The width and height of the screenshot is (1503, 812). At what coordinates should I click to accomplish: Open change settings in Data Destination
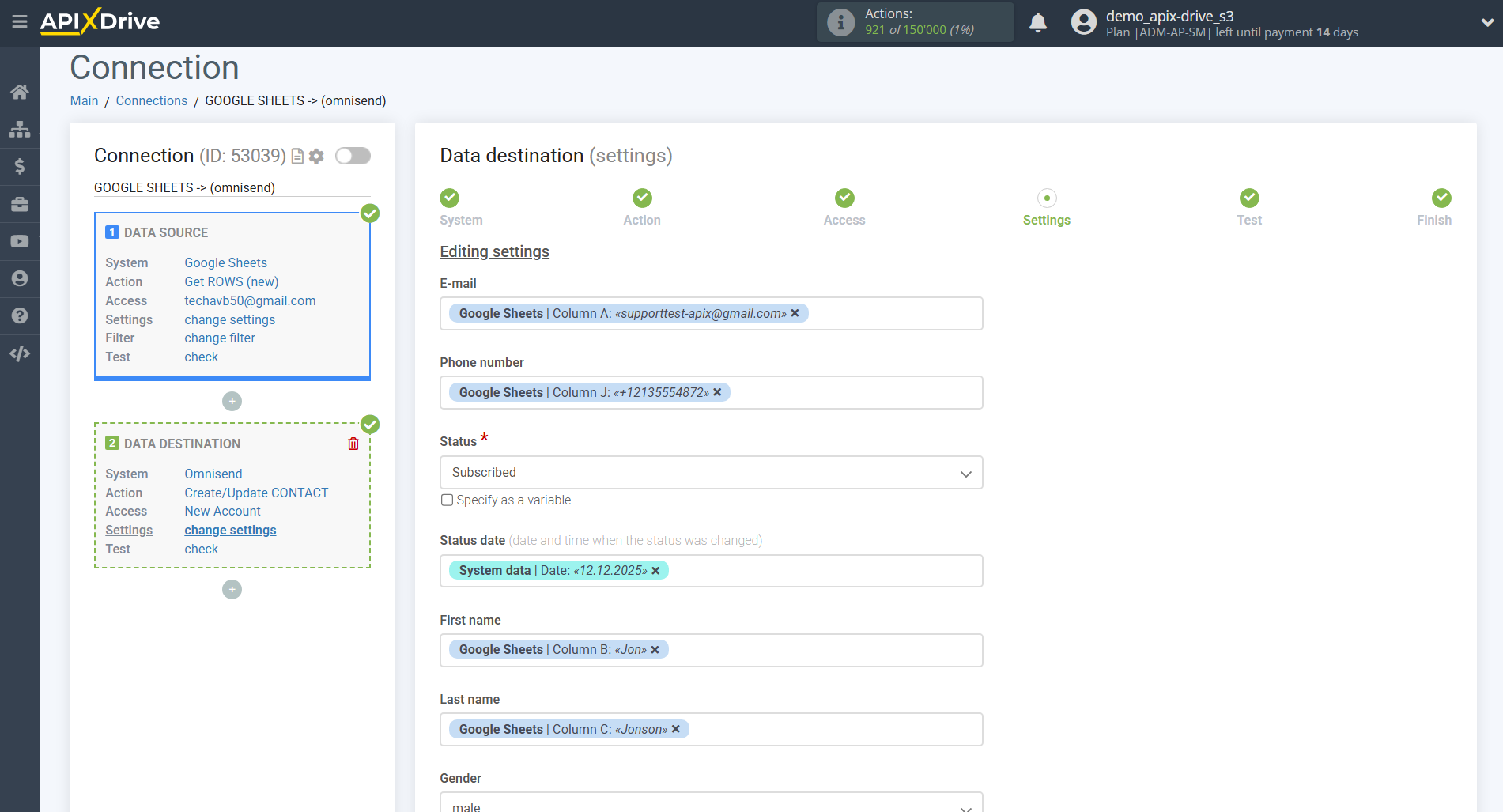coord(229,530)
